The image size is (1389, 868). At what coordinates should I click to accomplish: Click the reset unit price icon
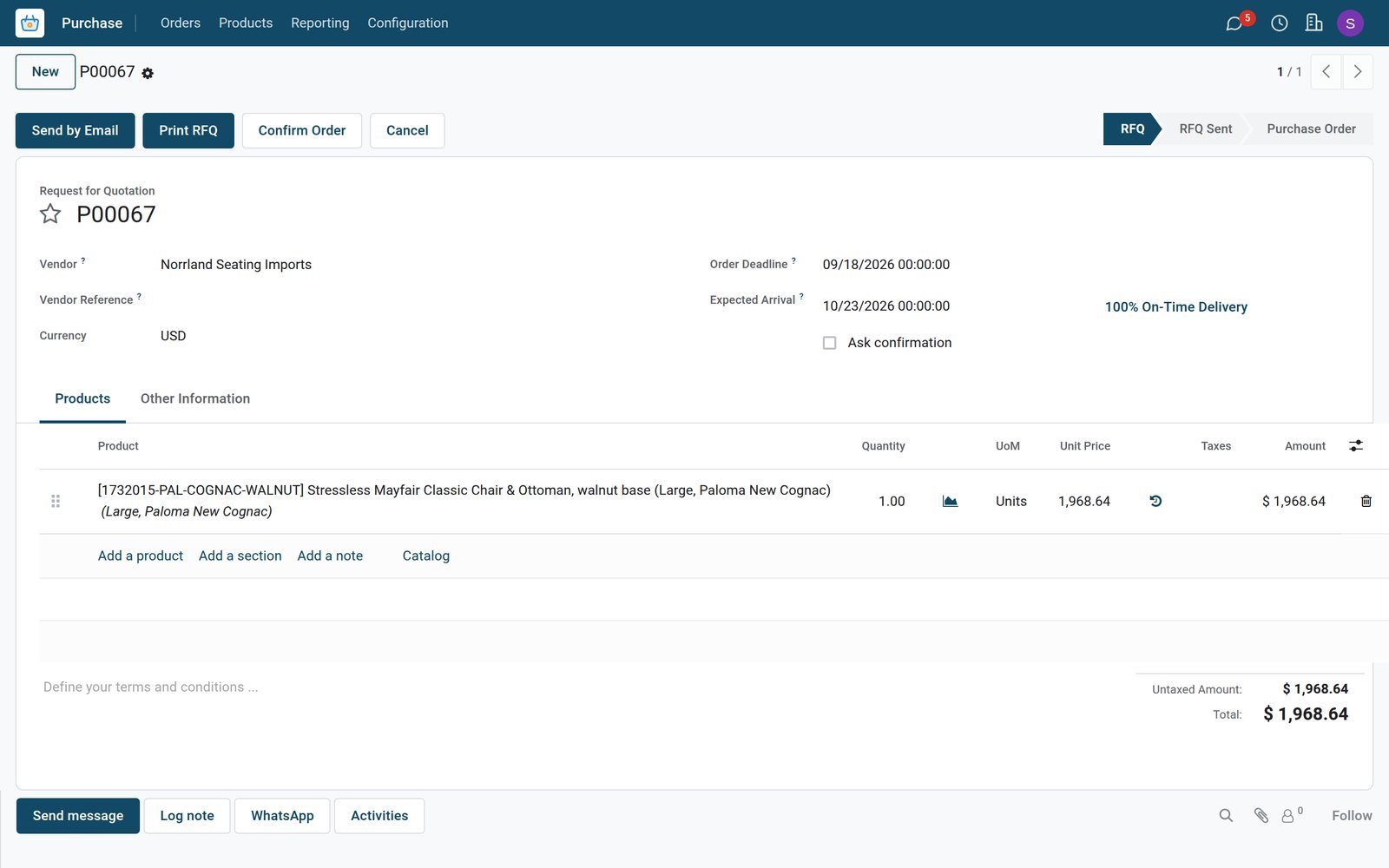coord(1155,501)
